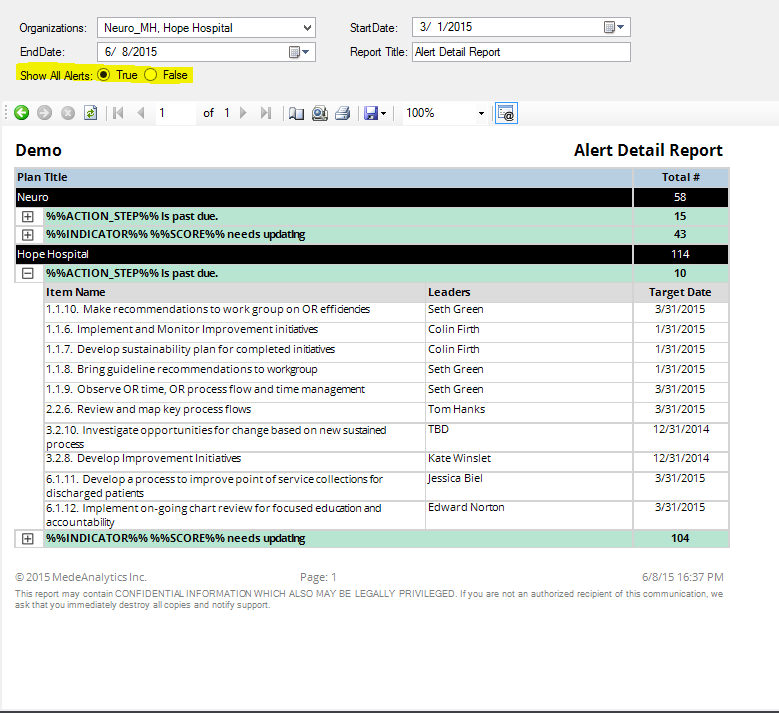Click the Print icon in toolbar
Viewport: 779px width, 713px height.
(x=342, y=113)
